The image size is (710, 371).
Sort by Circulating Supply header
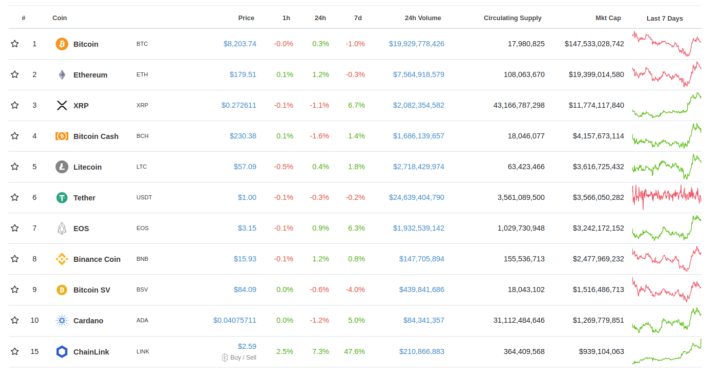[x=512, y=18]
